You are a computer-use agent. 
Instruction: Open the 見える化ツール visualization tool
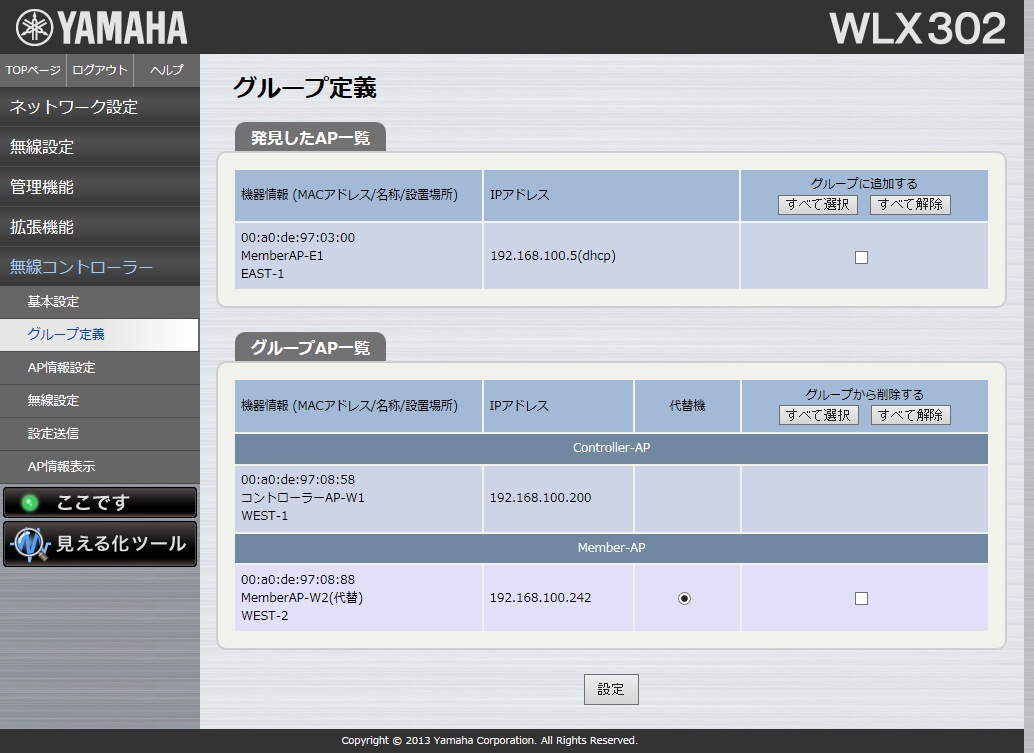[100, 544]
